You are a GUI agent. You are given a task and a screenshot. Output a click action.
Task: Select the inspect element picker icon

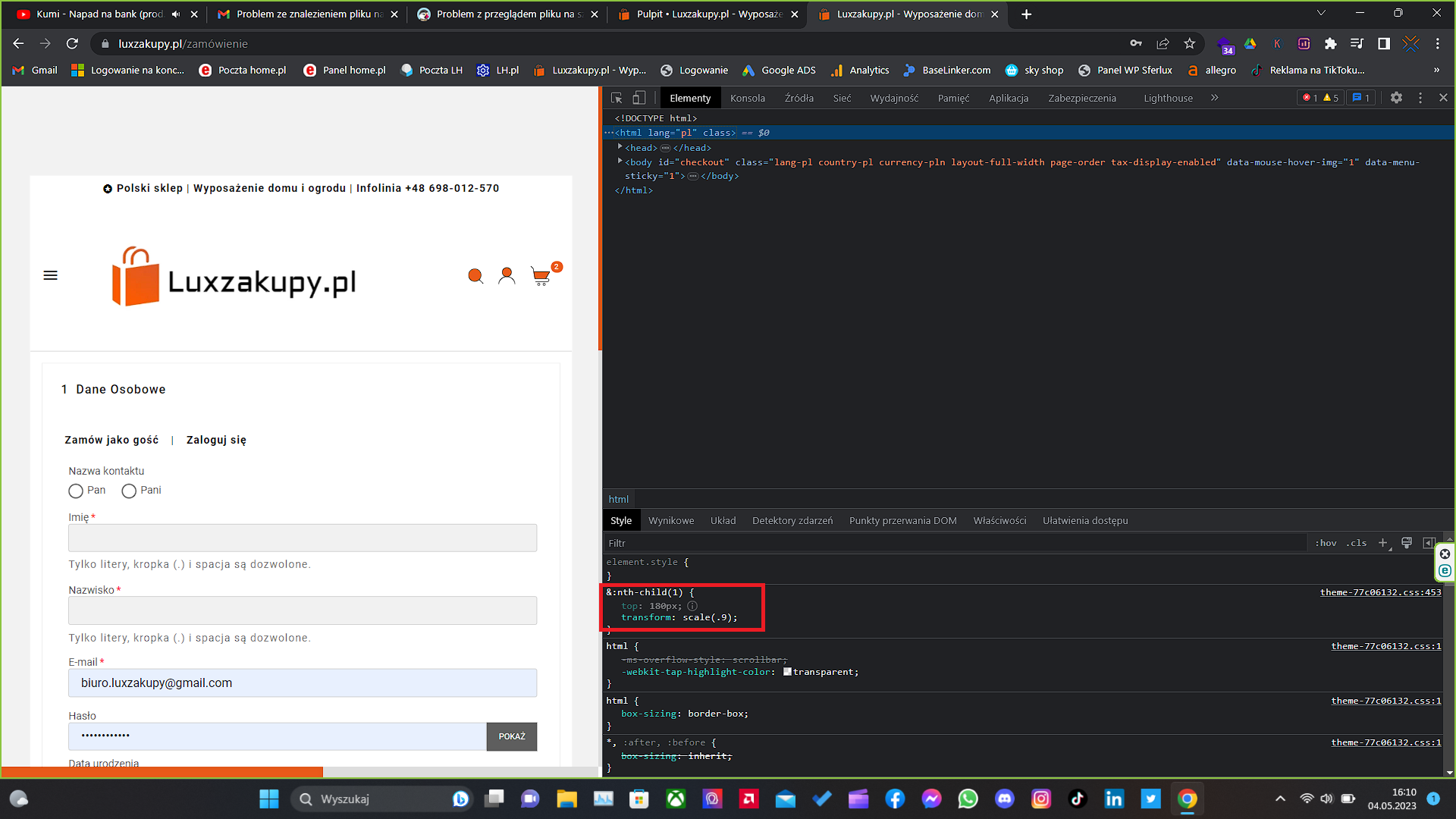tap(617, 98)
